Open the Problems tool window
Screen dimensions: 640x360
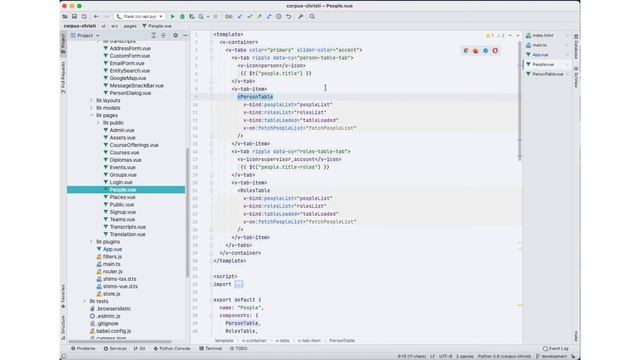point(83,349)
